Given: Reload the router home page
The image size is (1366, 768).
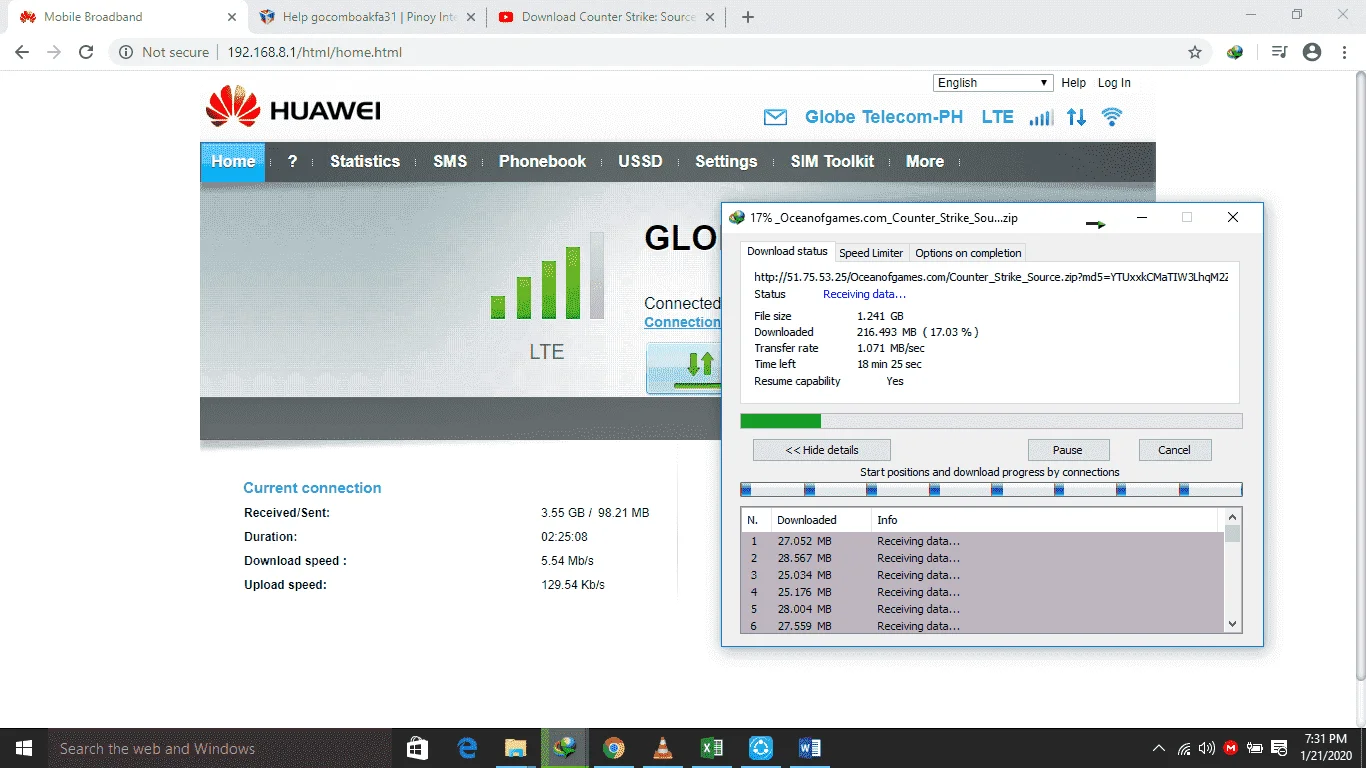Looking at the screenshot, I should click(86, 52).
